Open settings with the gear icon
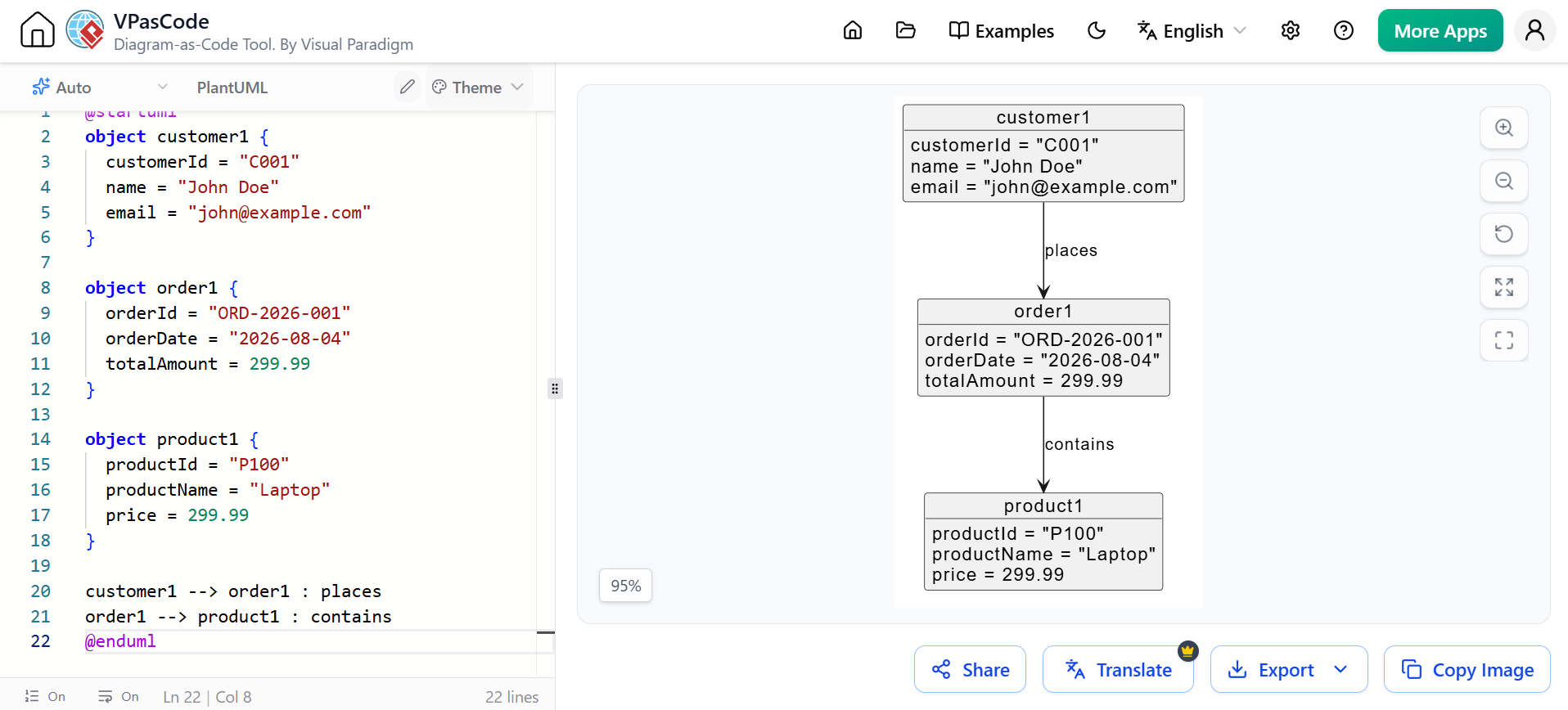Screen dimensions: 1568x710 click(x=1290, y=31)
